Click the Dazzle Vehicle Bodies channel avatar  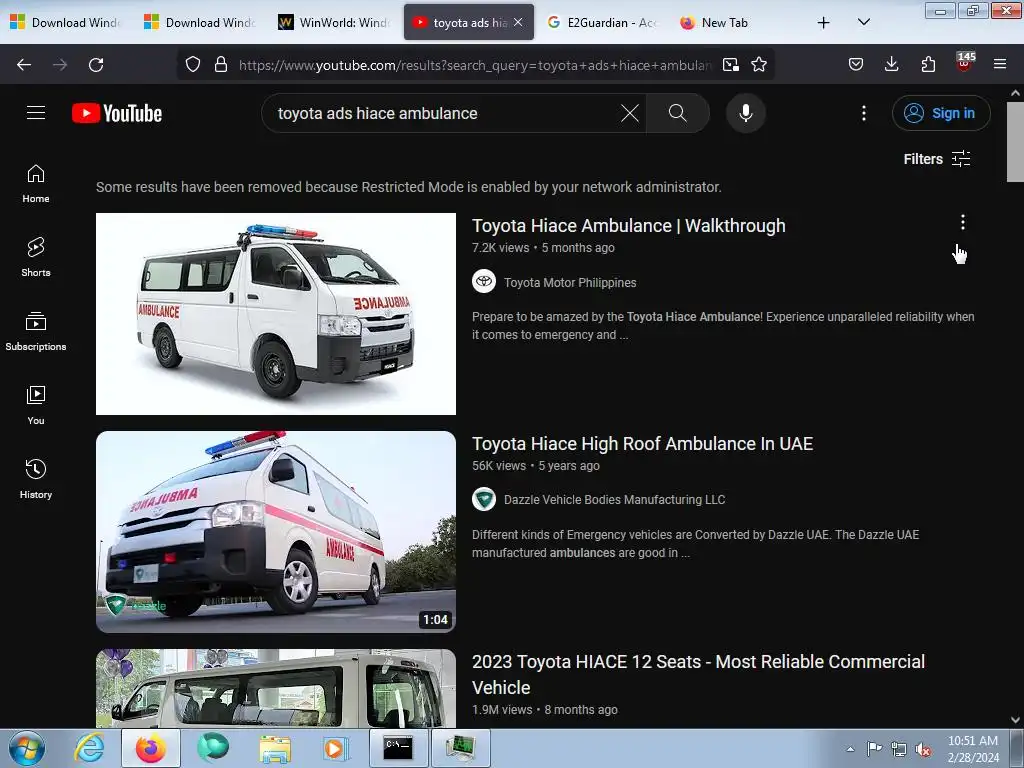[x=484, y=499]
